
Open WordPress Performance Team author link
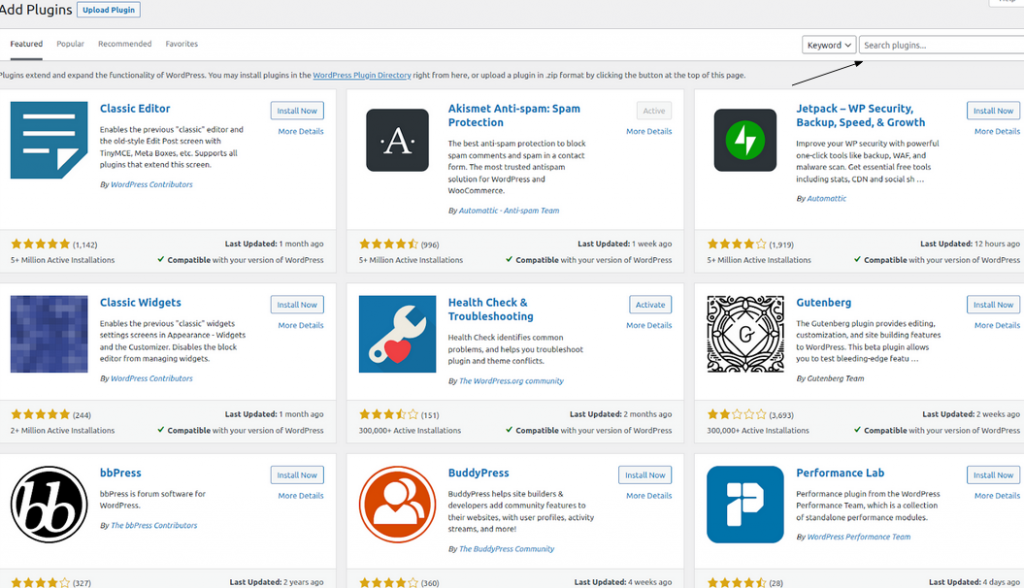[858, 537]
